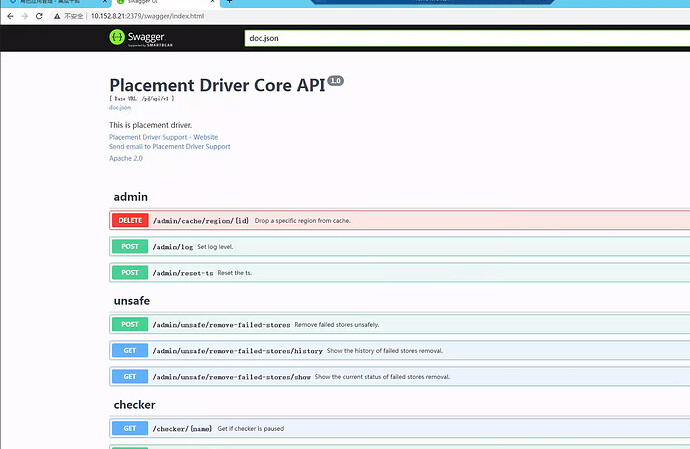Click 'Show the history of failed stores removal.'
690x449 pixels.
coord(385,351)
